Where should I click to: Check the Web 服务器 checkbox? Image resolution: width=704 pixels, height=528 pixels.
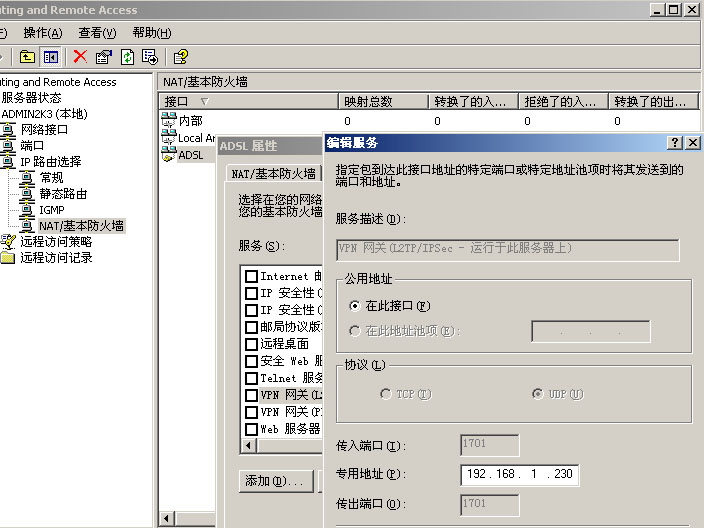click(x=251, y=429)
